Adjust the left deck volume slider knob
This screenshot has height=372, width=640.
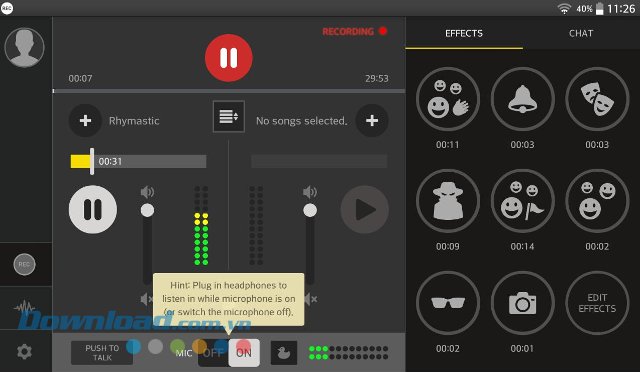pyautogui.click(x=147, y=210)
